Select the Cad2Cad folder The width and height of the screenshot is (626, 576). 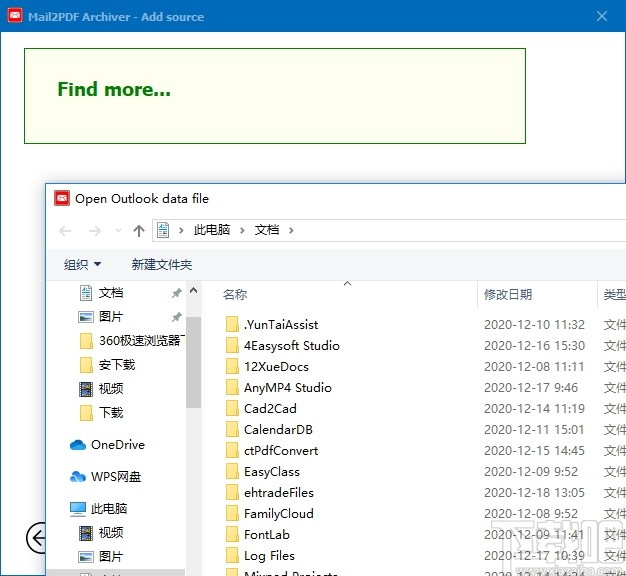270,408
